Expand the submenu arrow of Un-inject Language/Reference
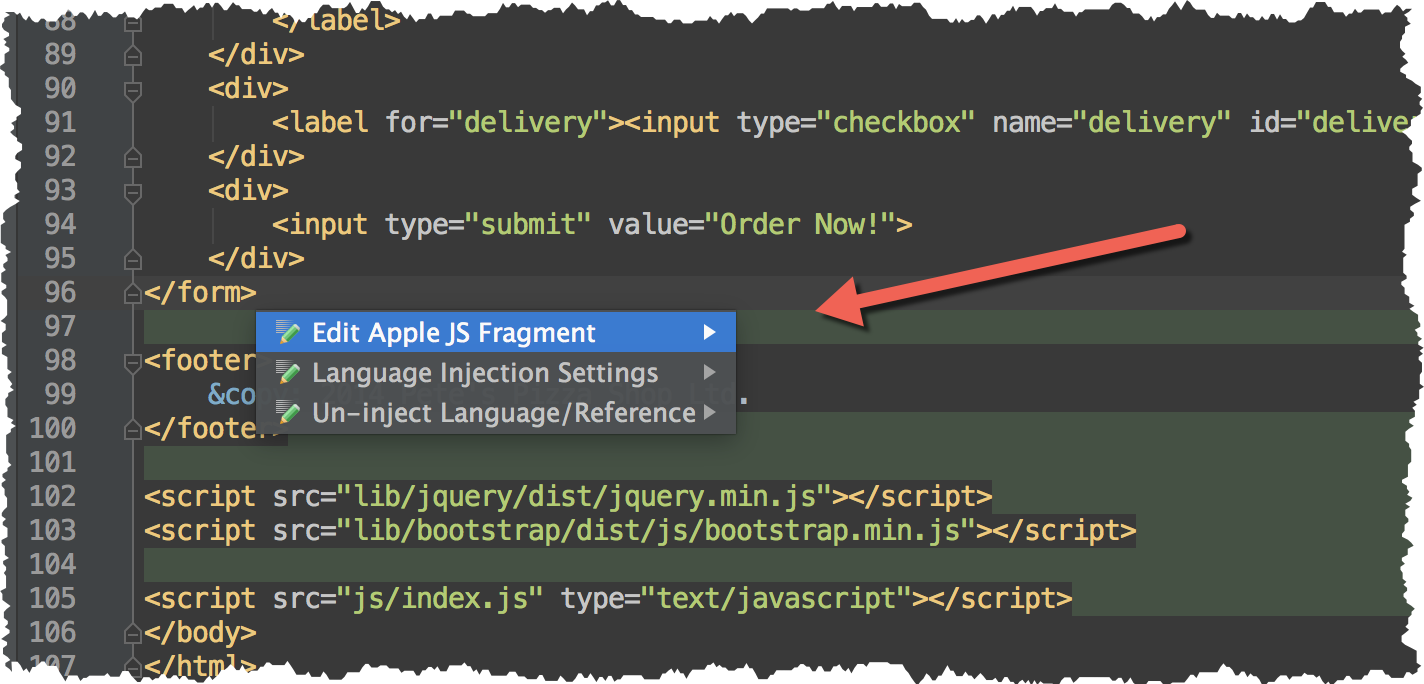The image size is (1424, 684). pos(709,412)
